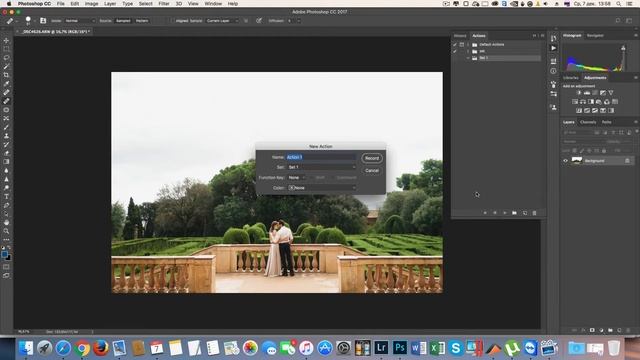640x360 pixels.
Task: Click the Action 1 name field
Action: click(x=322, y=157)
